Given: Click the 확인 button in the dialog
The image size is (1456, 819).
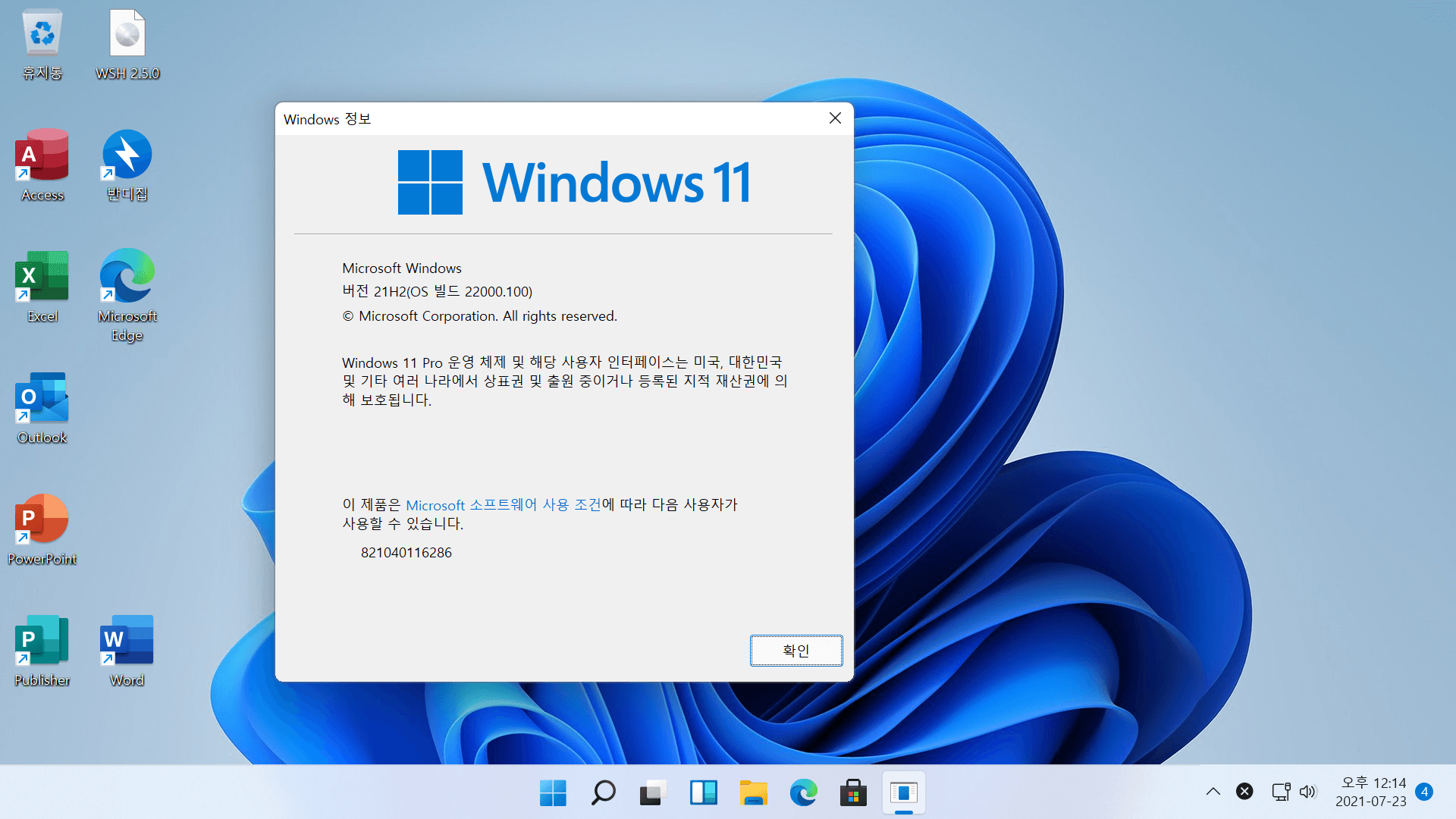Looking at the screenshot, I should (796, 651).
